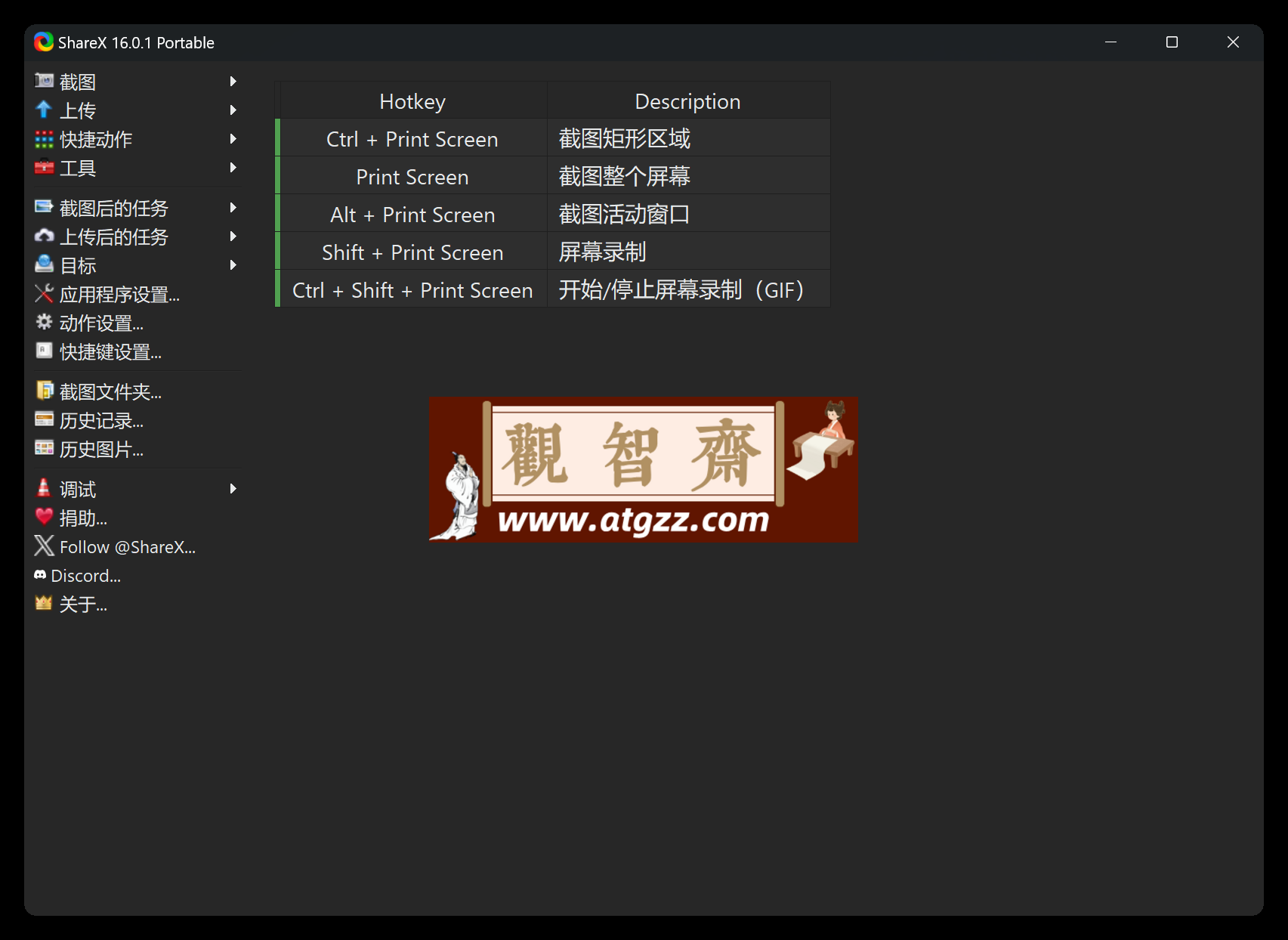
Task: Click the 历史图片 thumbnails icon
Action: [x=44, y=448]
